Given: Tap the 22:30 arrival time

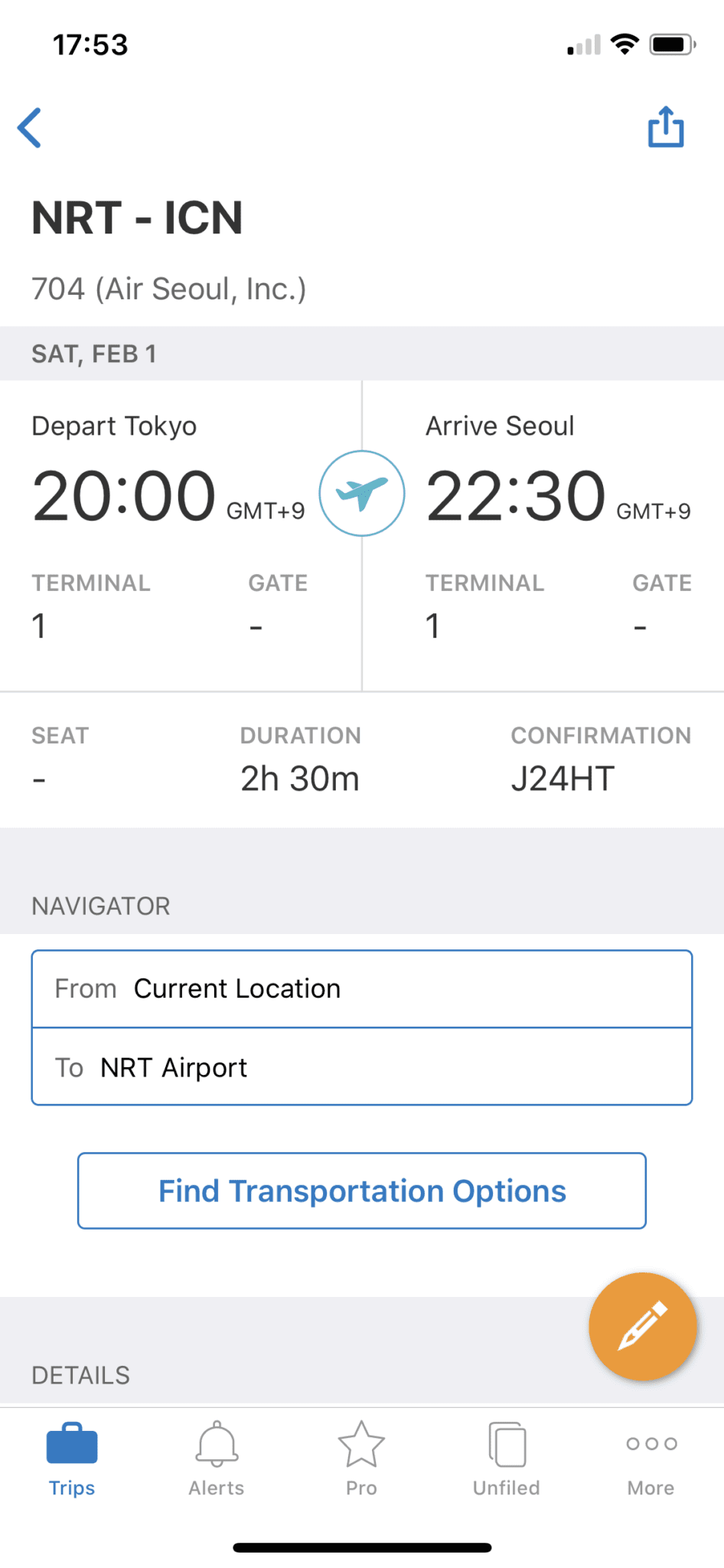Looking at the screenshot, I should 516,496.
